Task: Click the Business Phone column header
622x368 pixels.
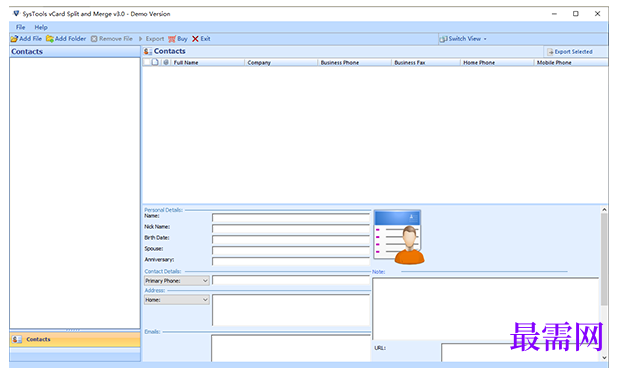Action: pos(354,63)
